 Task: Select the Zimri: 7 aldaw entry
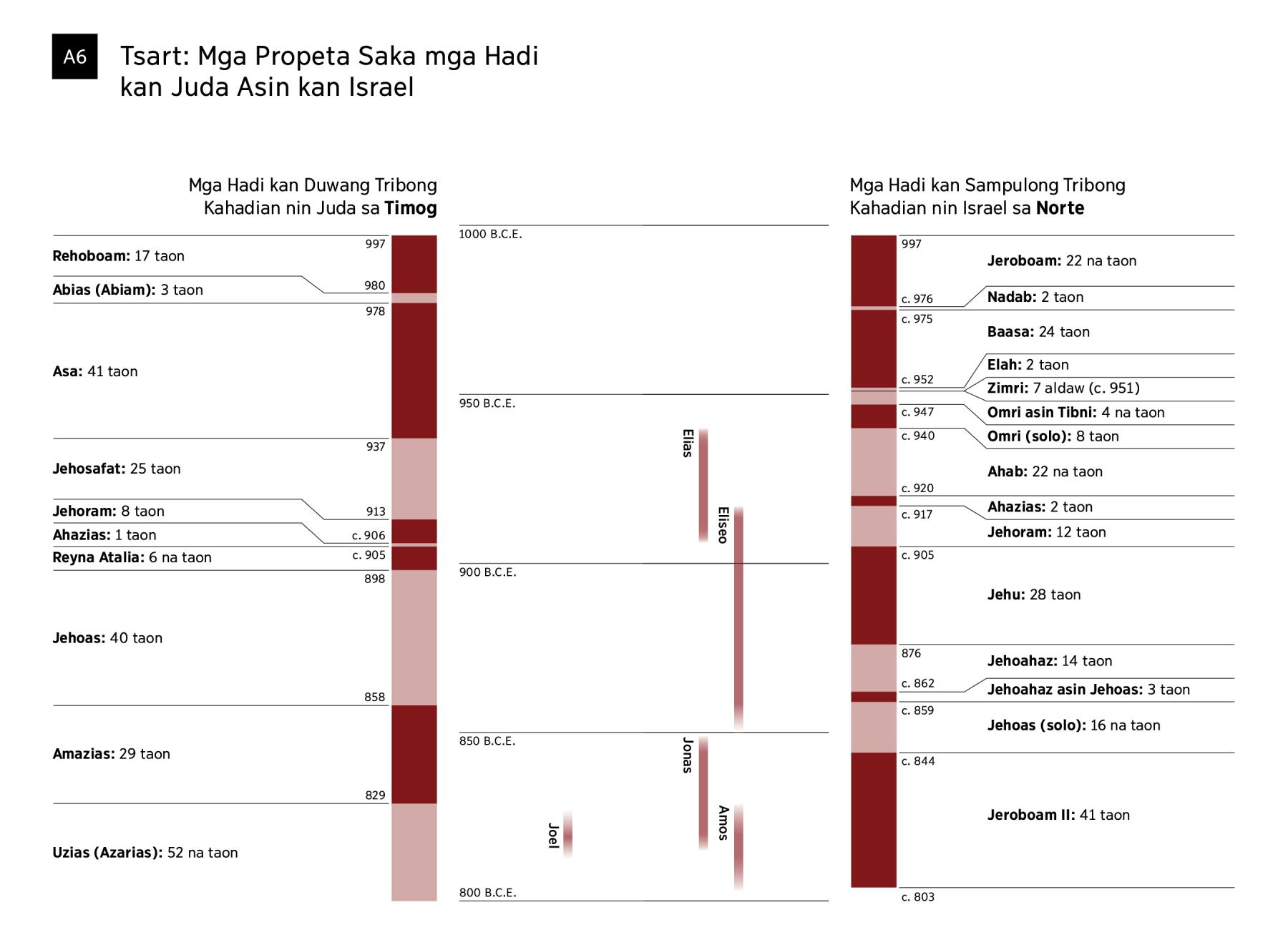1063,388
